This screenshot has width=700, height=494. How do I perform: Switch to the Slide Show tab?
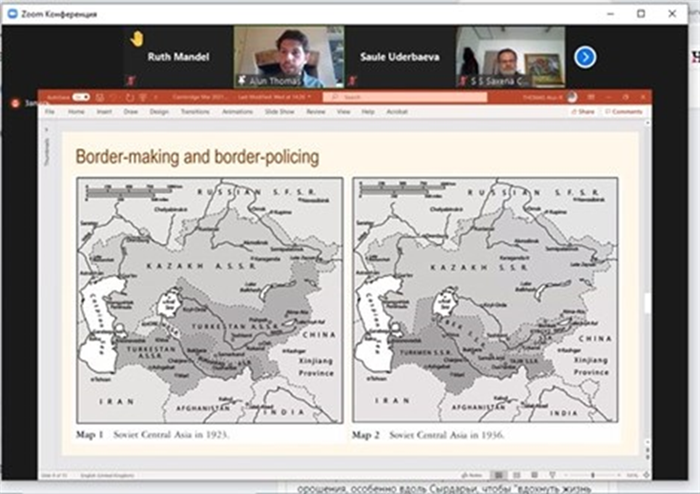(x=282, y=112)
